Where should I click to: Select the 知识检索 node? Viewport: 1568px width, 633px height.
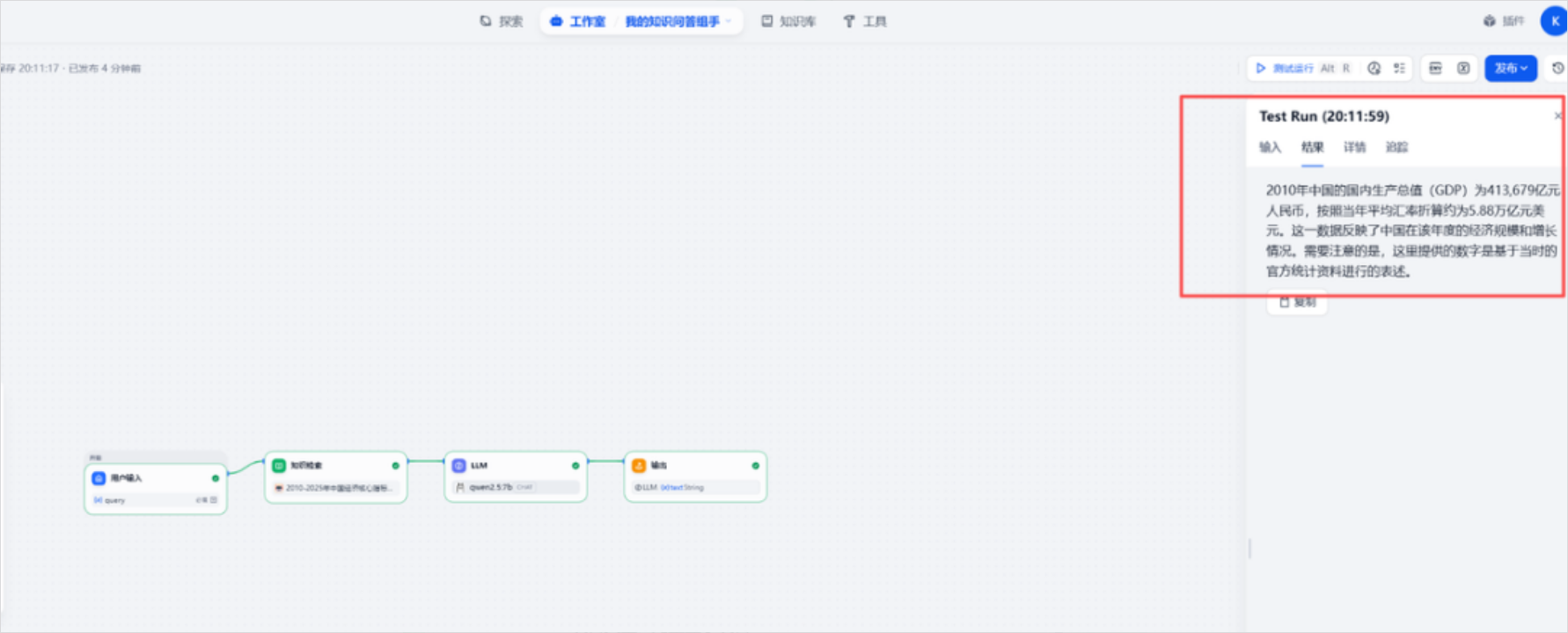tap(336, 476)
